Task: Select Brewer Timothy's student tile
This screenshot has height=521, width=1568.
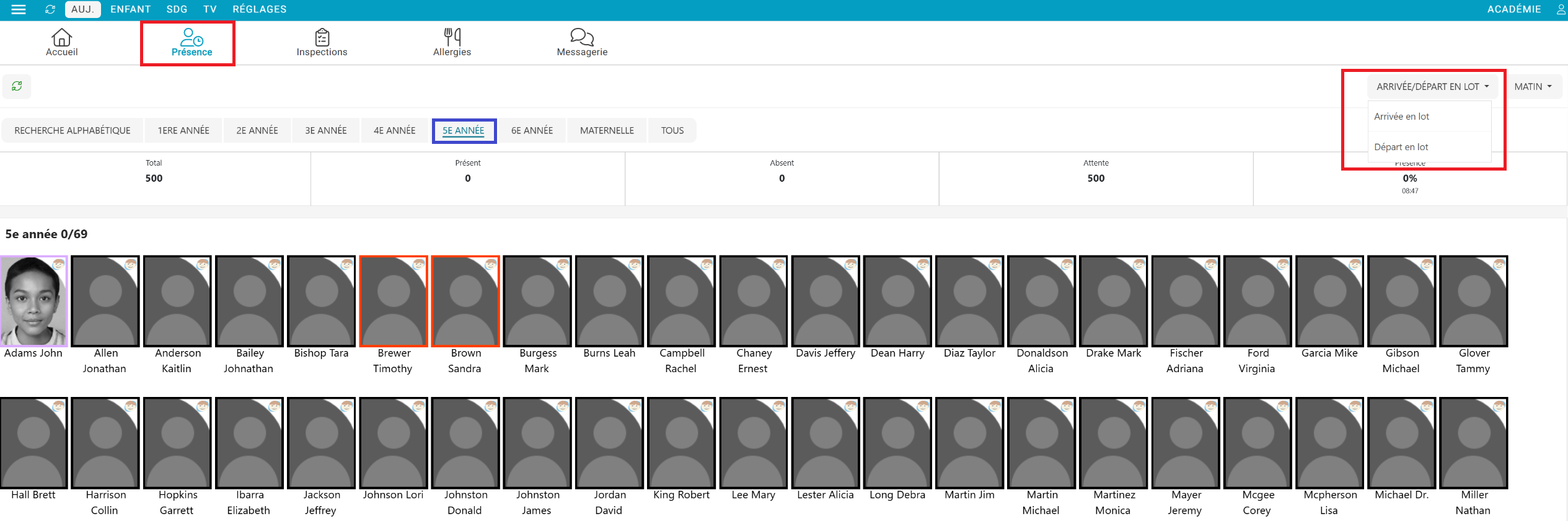Action: tap(394, 301)
